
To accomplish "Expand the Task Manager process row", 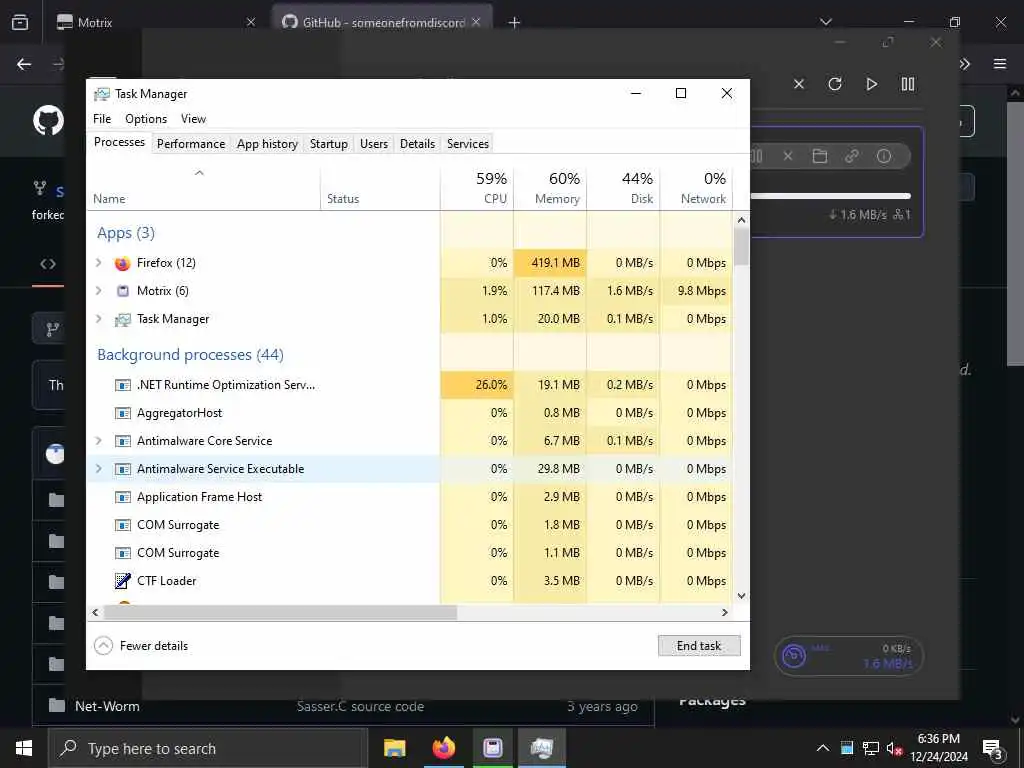I will pyautogui.click(x=99, y=319).
